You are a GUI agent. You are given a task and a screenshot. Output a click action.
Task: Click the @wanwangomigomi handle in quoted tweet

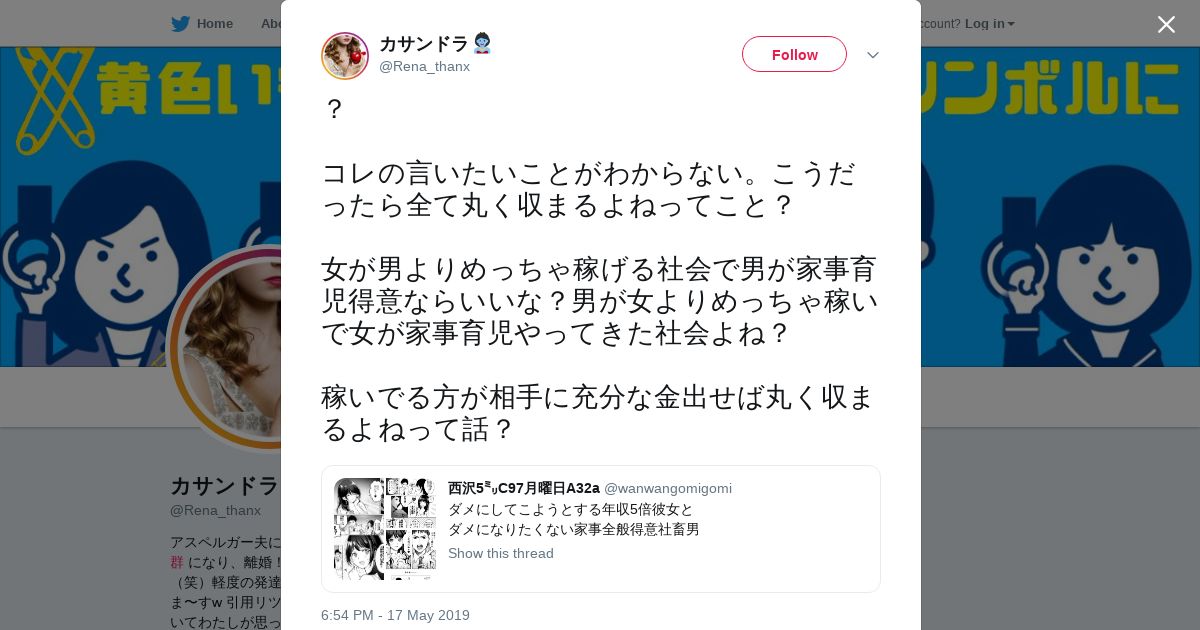[668, 488]
